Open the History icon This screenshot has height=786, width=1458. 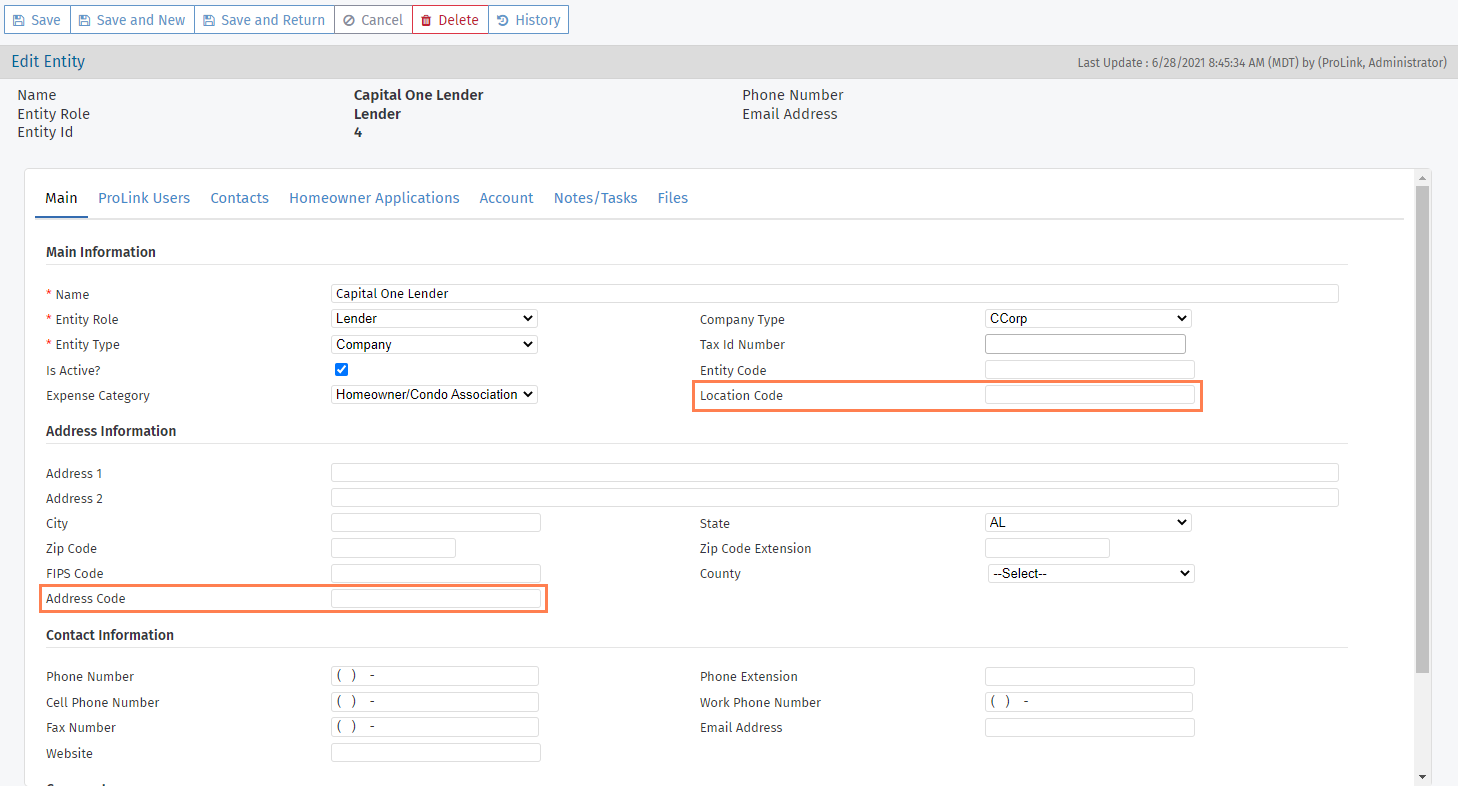pos(500,19)
